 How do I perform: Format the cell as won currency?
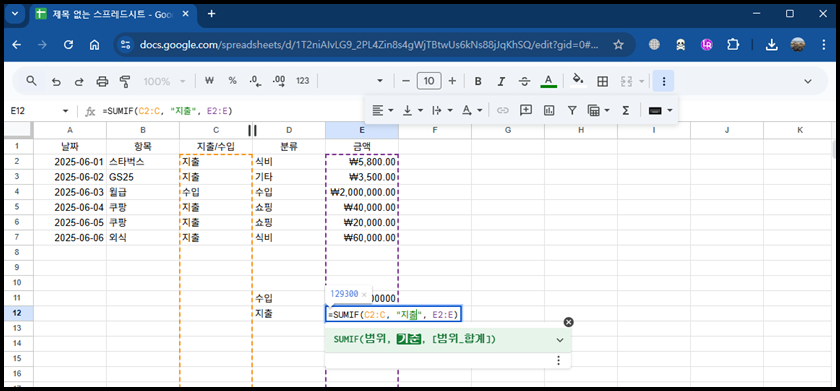pos(209,81)
